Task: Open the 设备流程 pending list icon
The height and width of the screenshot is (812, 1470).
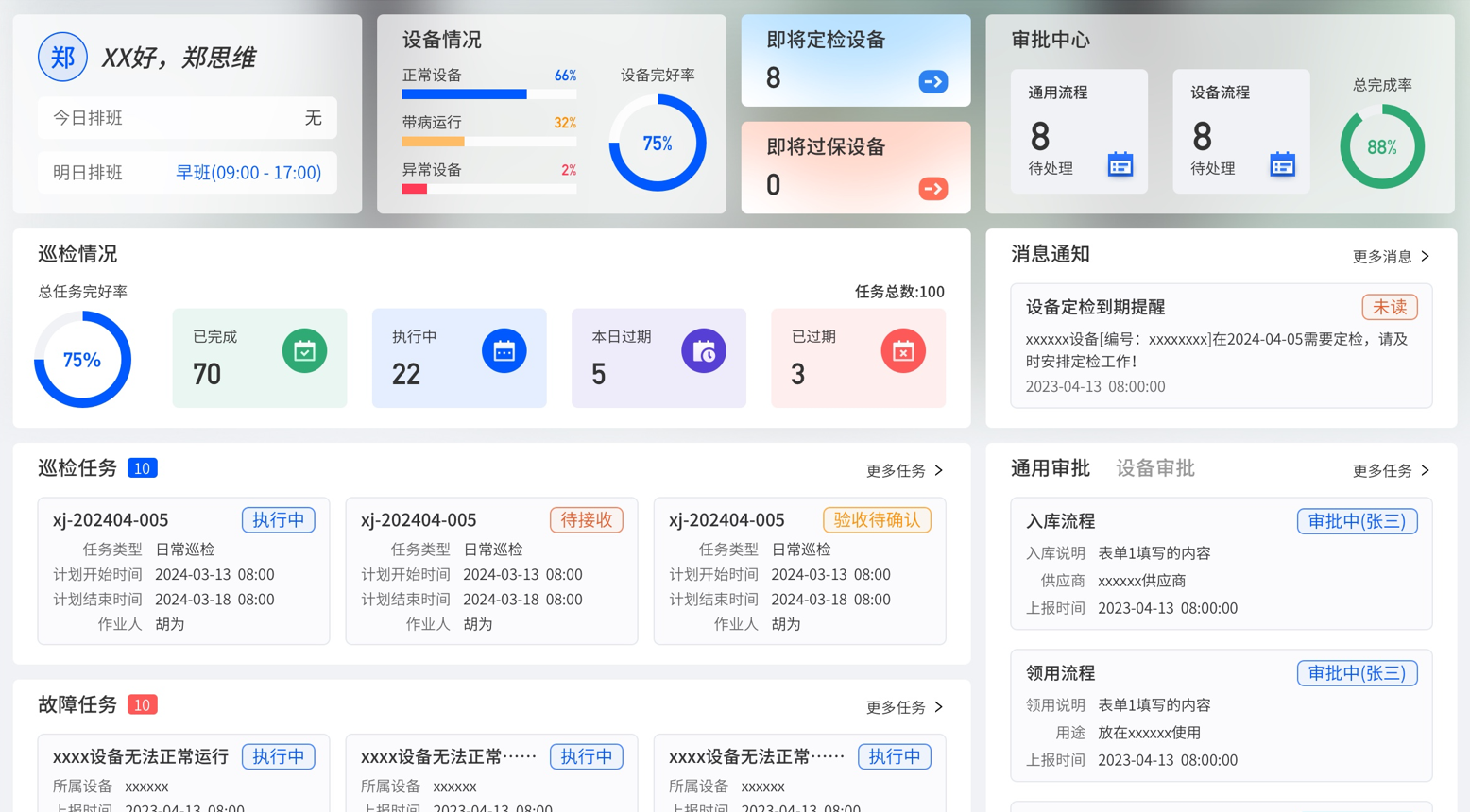Action: 1282,165
